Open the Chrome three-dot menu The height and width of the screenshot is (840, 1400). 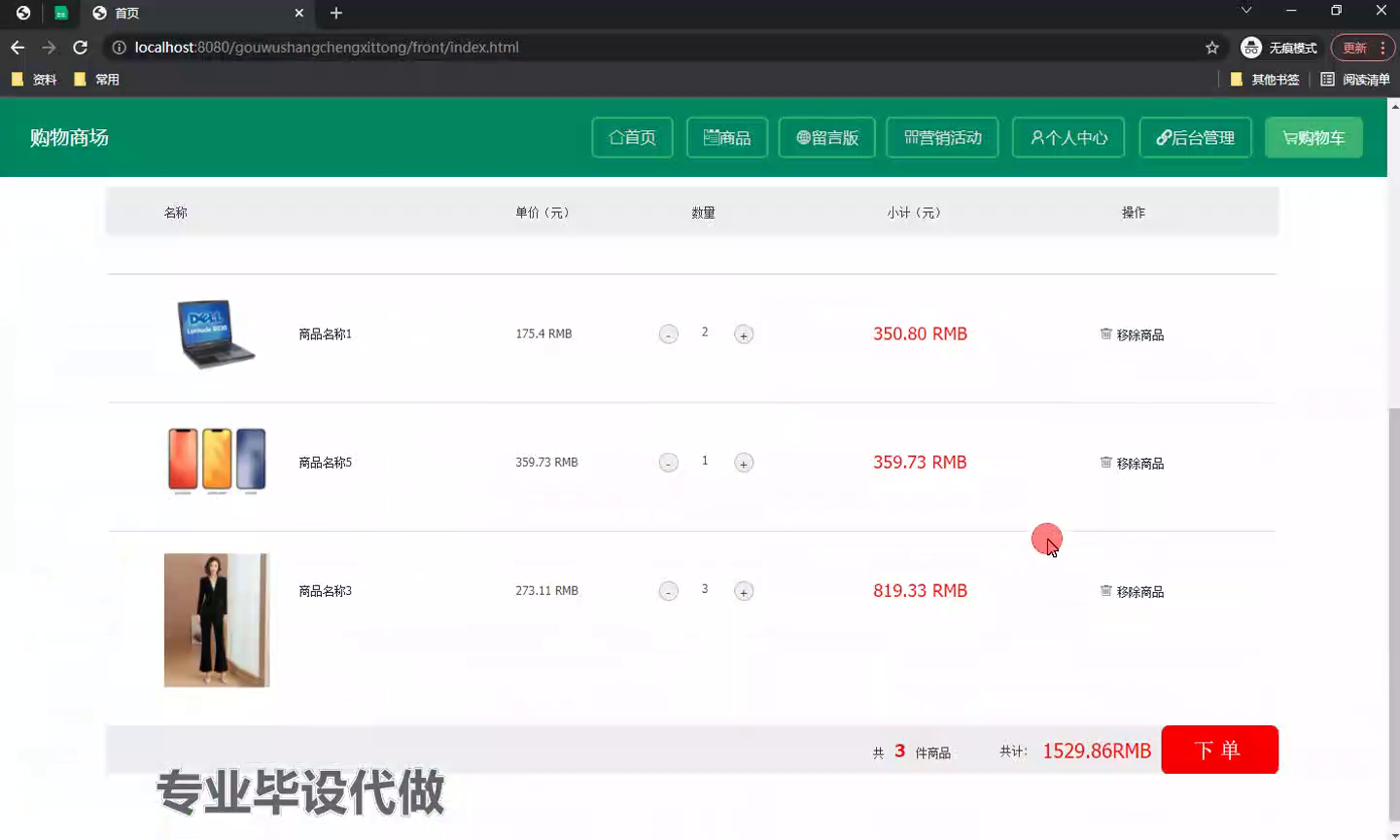pyautogui.click(x=1382, y=48)
